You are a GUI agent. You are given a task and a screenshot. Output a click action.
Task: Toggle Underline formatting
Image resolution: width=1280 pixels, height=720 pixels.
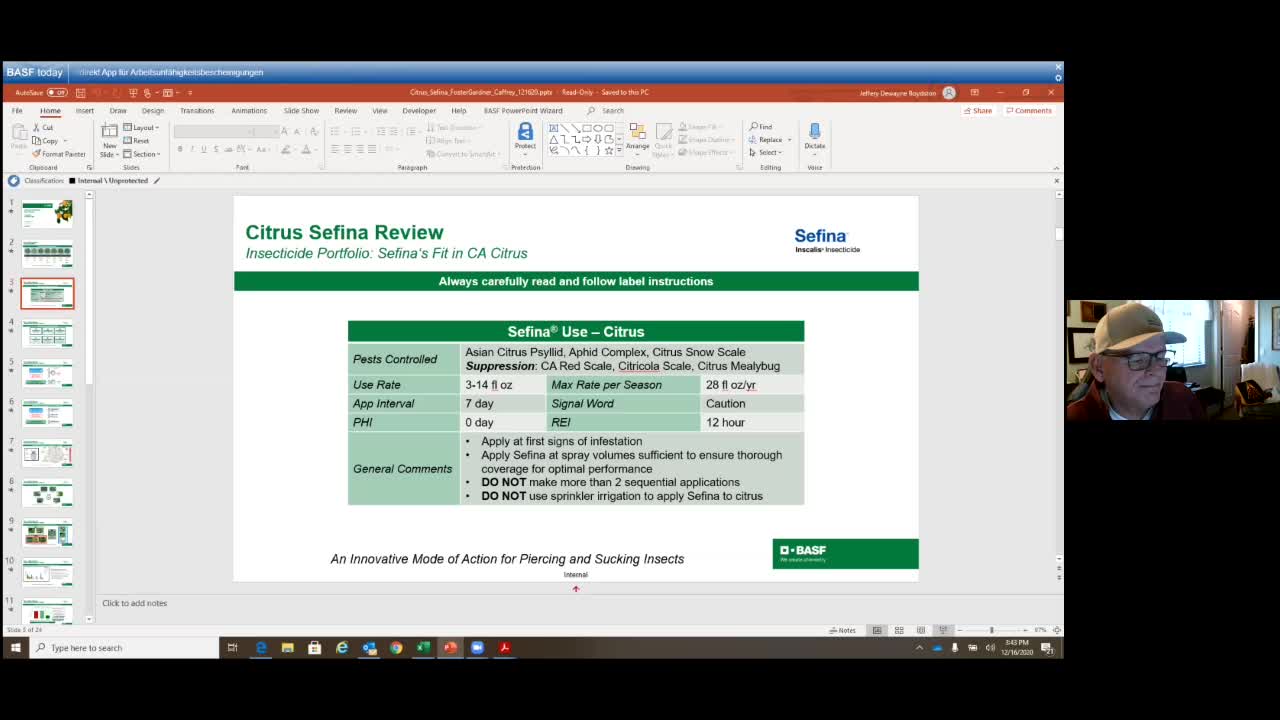pos(204,150)
